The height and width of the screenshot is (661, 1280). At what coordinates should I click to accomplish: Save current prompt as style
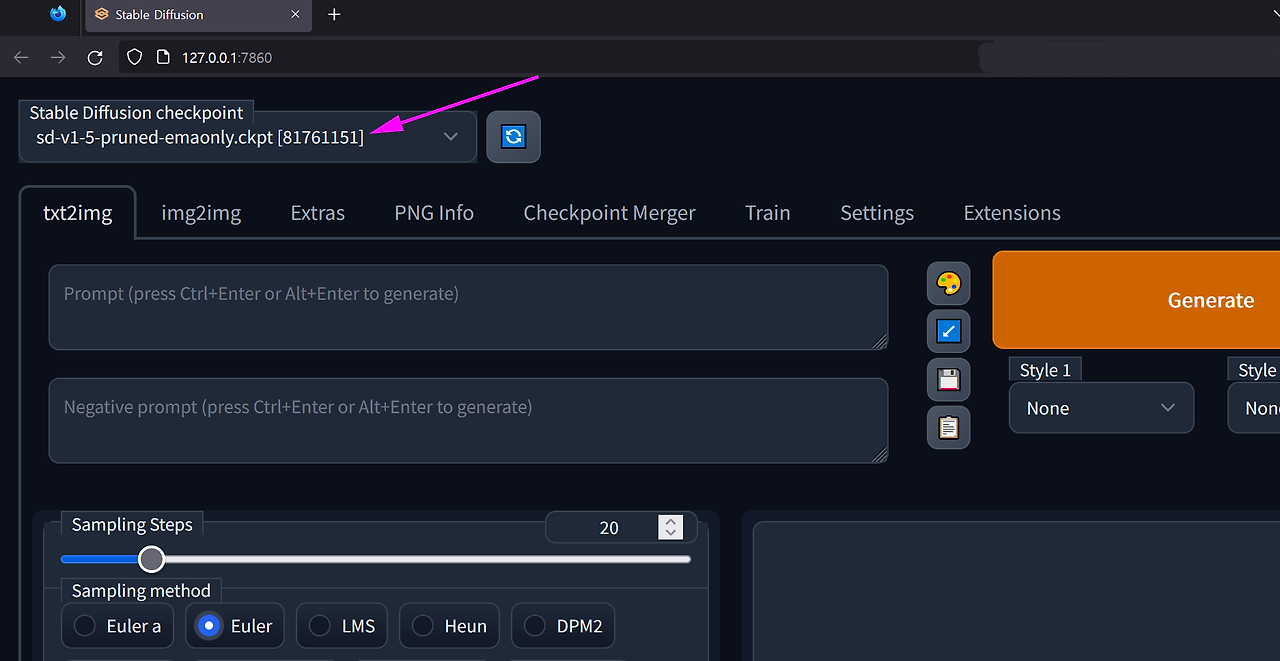point(948,379)
